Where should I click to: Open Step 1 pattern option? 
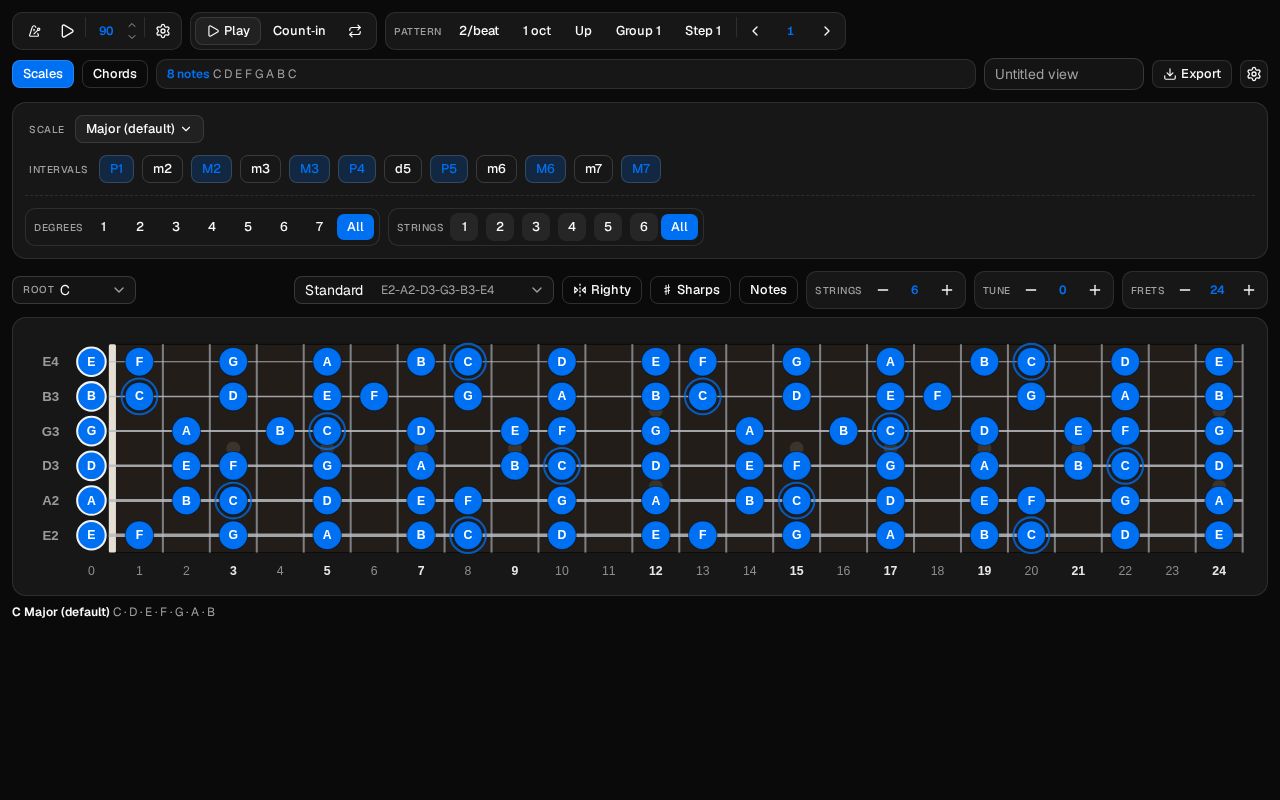(703, 31)
